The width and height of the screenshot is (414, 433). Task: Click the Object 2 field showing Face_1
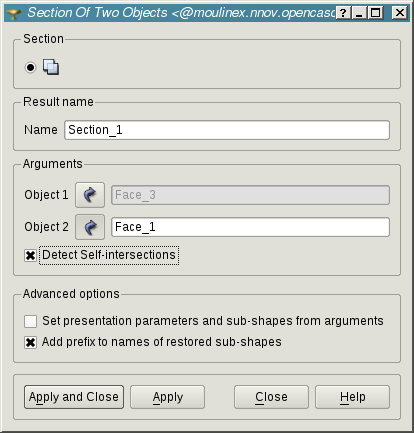click(x=250, y=227)
